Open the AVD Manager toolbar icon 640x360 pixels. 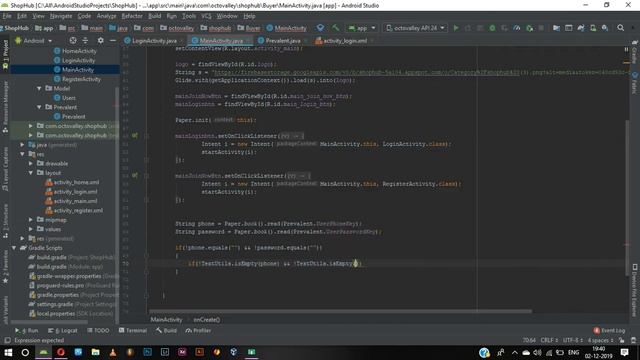(593, 28)
